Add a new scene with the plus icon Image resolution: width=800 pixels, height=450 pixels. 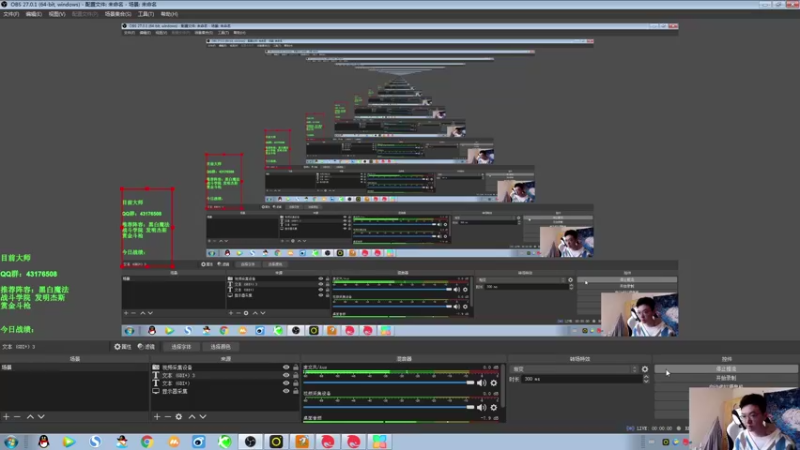(x=6, y=417)
